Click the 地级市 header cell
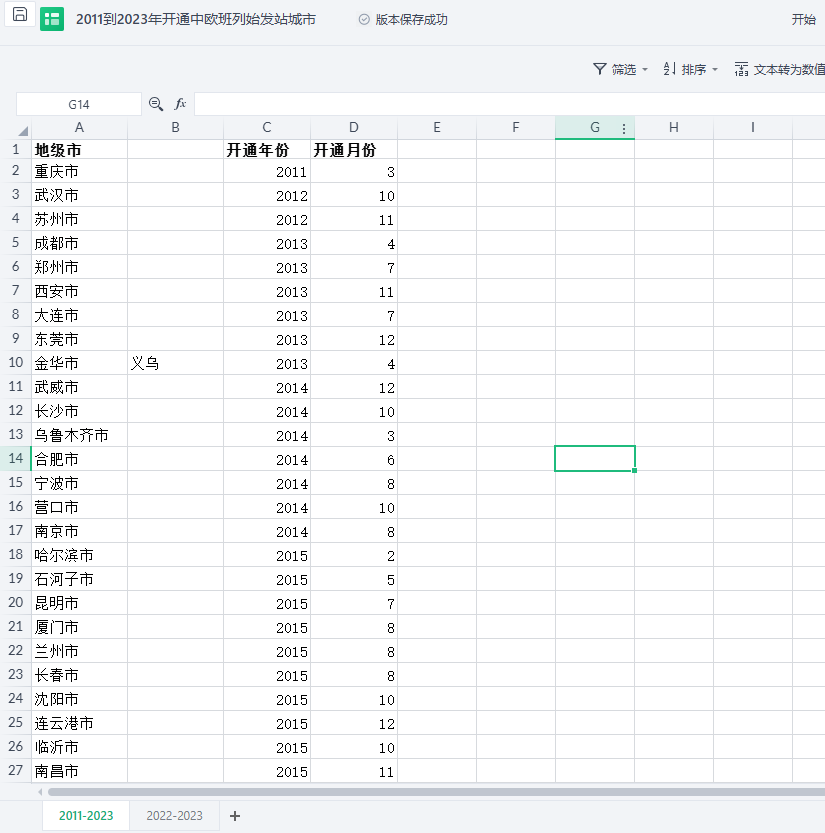 [79, 150]
